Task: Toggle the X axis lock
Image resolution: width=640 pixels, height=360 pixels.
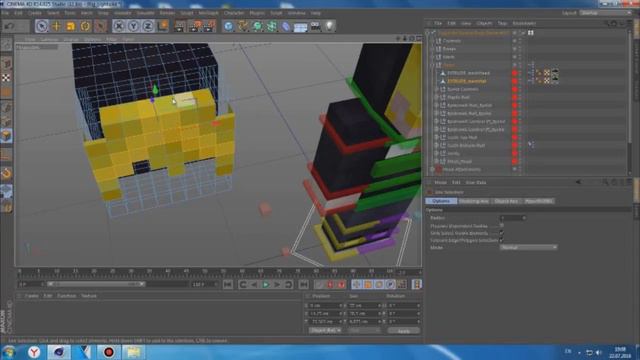Action: pyautogui.click(x=119, y=26)
